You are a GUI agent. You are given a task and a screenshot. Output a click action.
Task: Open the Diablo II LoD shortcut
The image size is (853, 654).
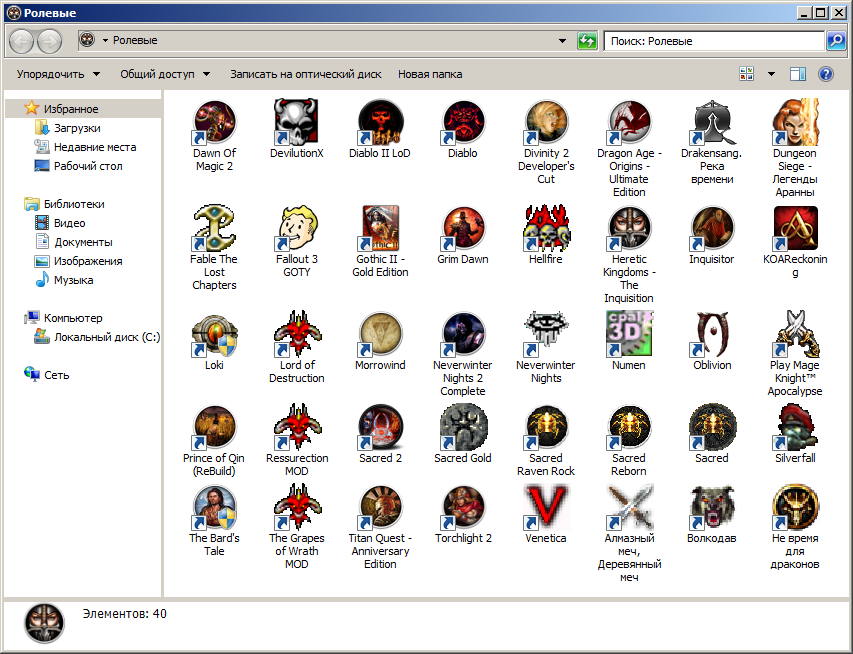pyautogui.click(x=380, y=122)
